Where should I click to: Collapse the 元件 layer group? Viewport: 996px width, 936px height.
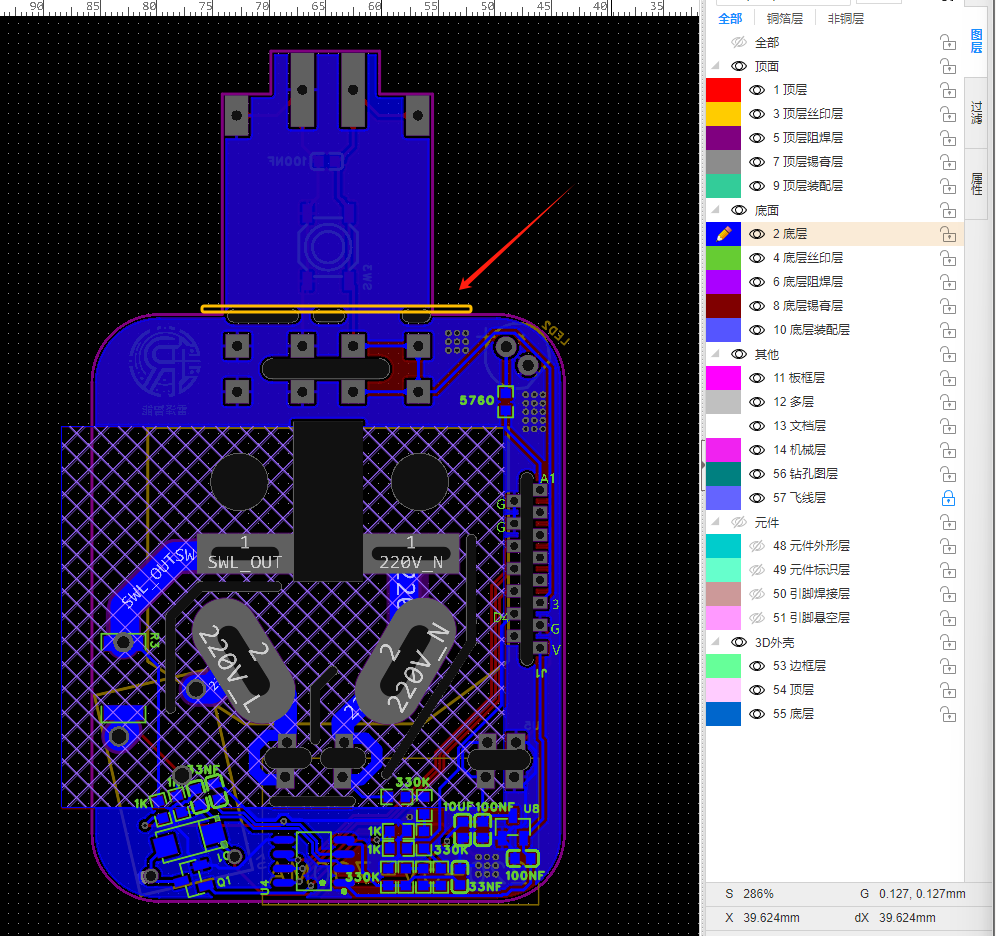click(716, 523)
